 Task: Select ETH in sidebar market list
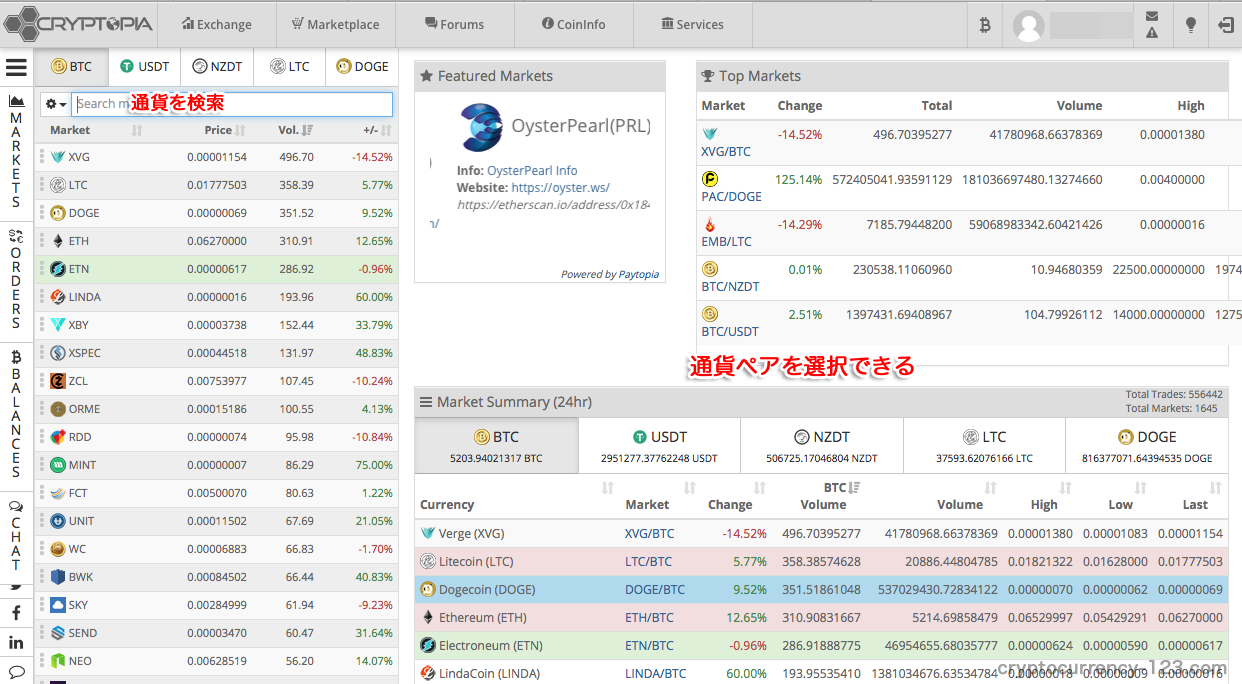216,241
